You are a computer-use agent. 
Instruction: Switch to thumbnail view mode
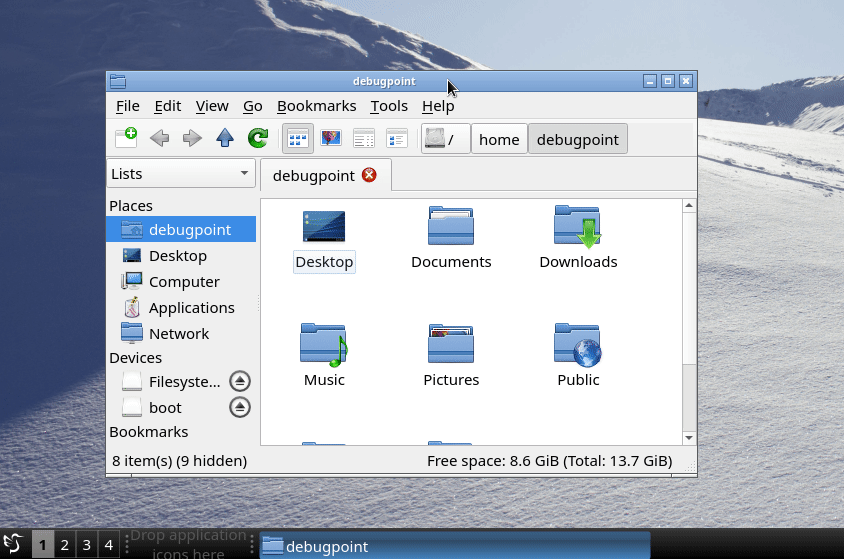tap(331, 139)
